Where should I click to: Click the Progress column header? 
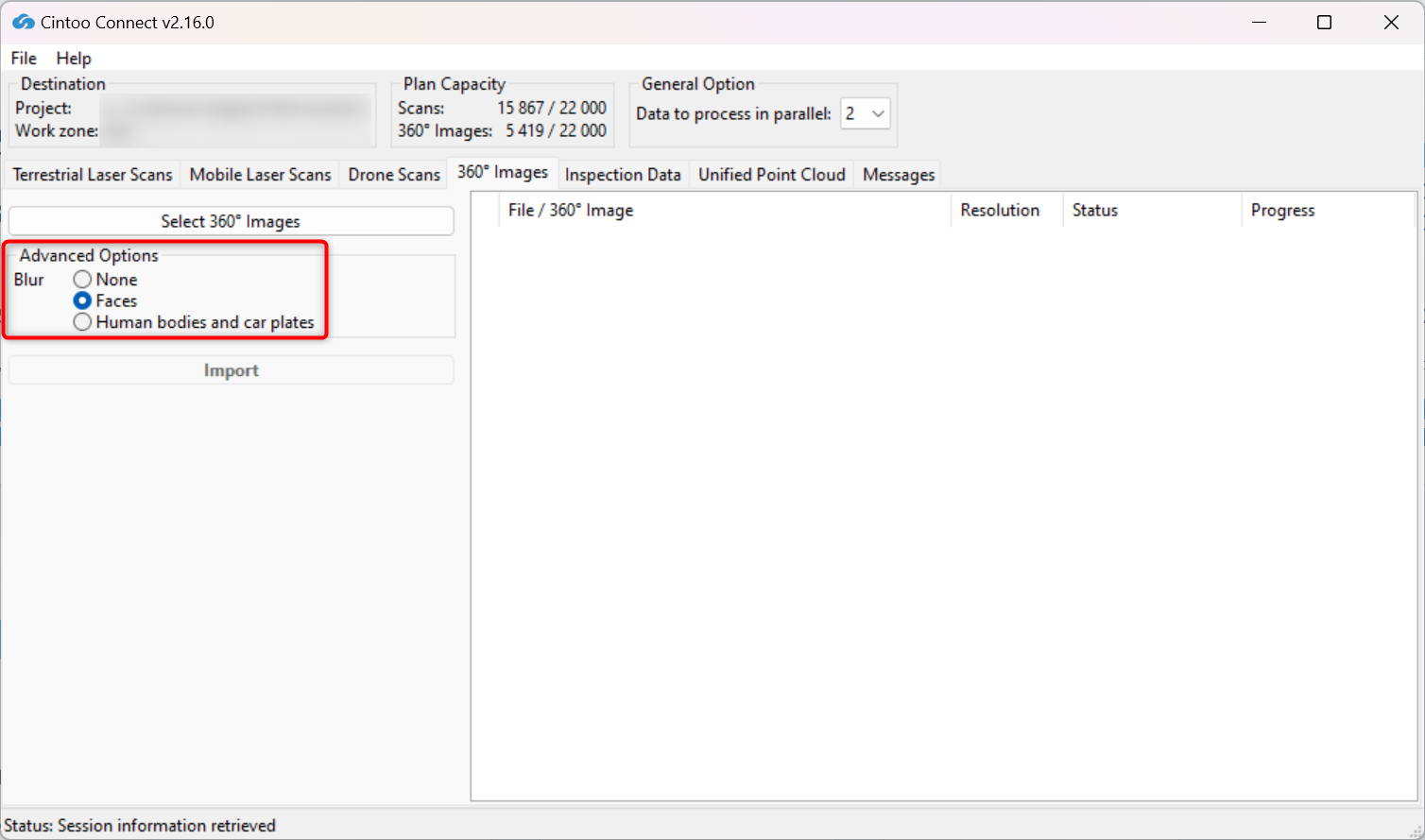1329,210
